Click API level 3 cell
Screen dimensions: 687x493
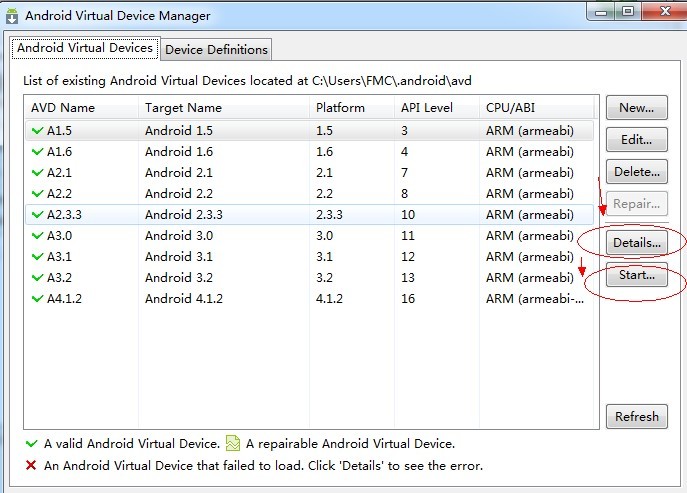[404, 131]
